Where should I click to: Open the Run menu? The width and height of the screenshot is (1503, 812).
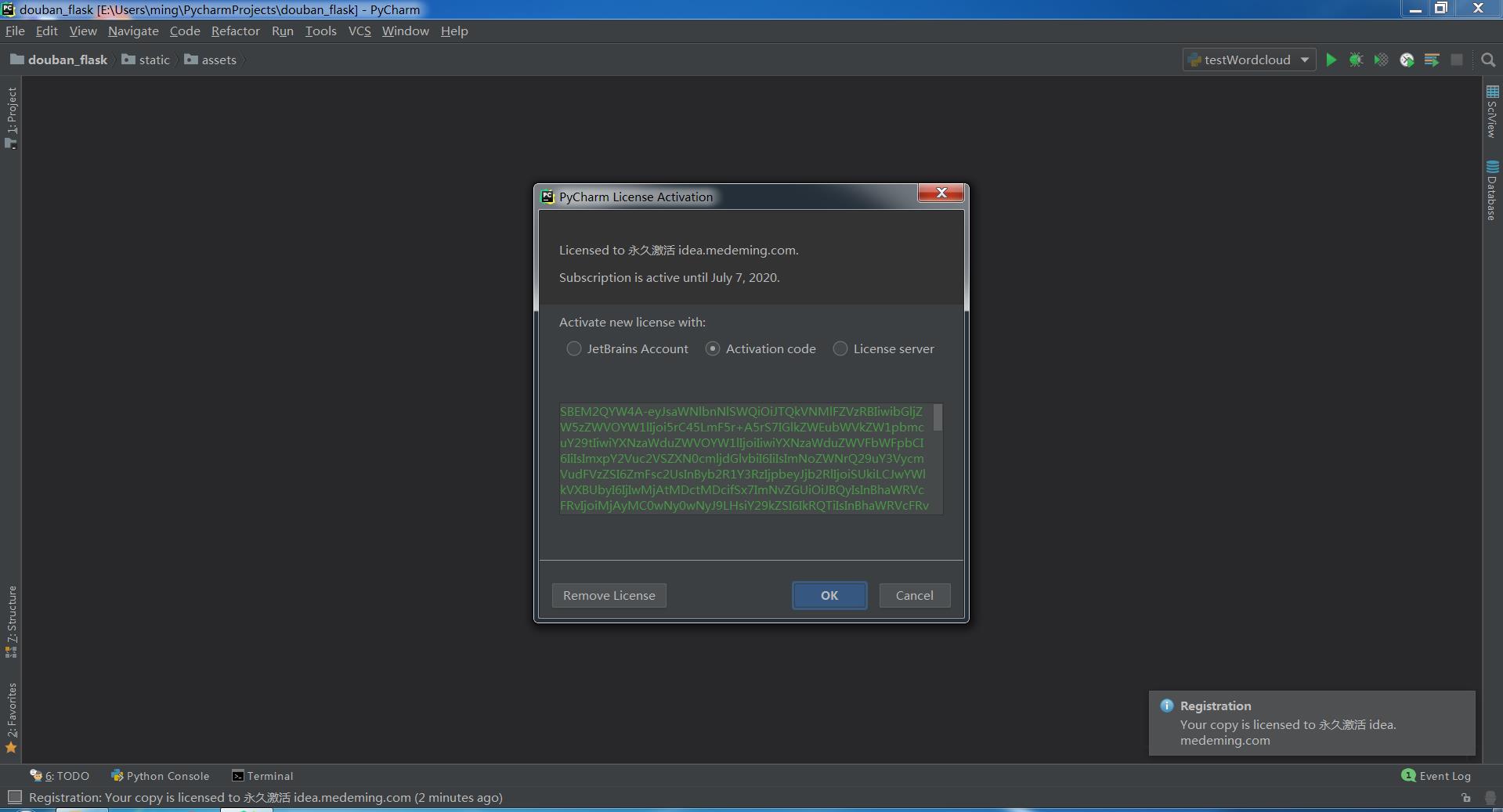[x=283, y=31]
